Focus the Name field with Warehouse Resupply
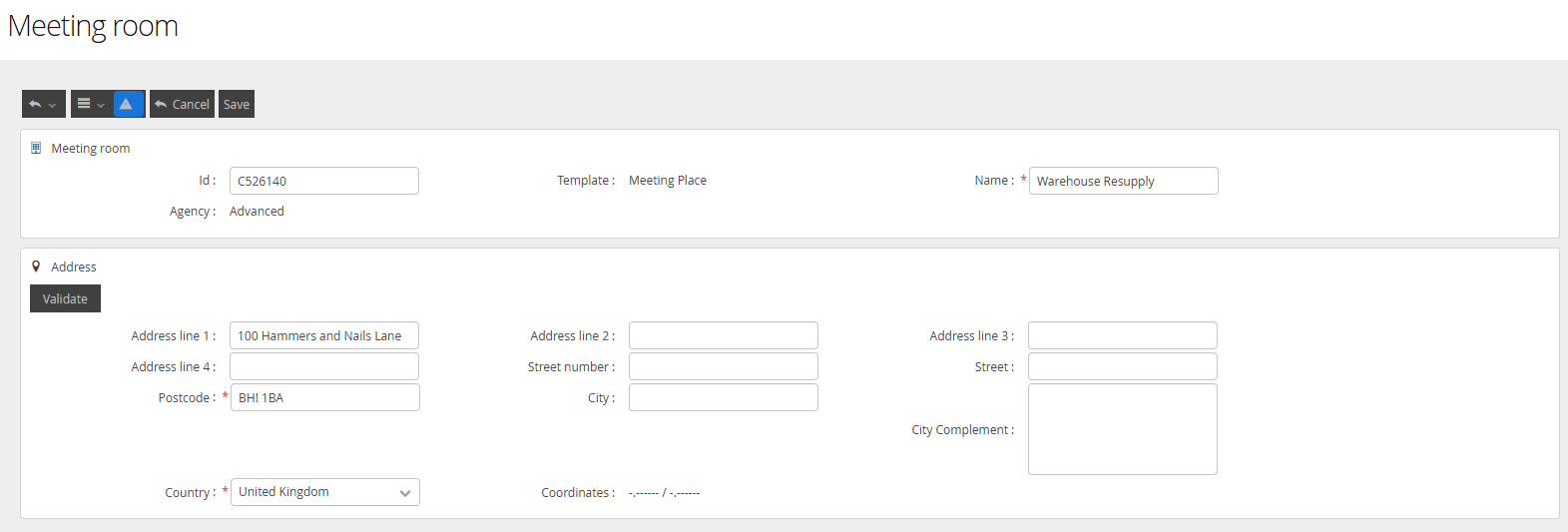This screenshot has width=1568, height=532. [x=1123, y=181]
